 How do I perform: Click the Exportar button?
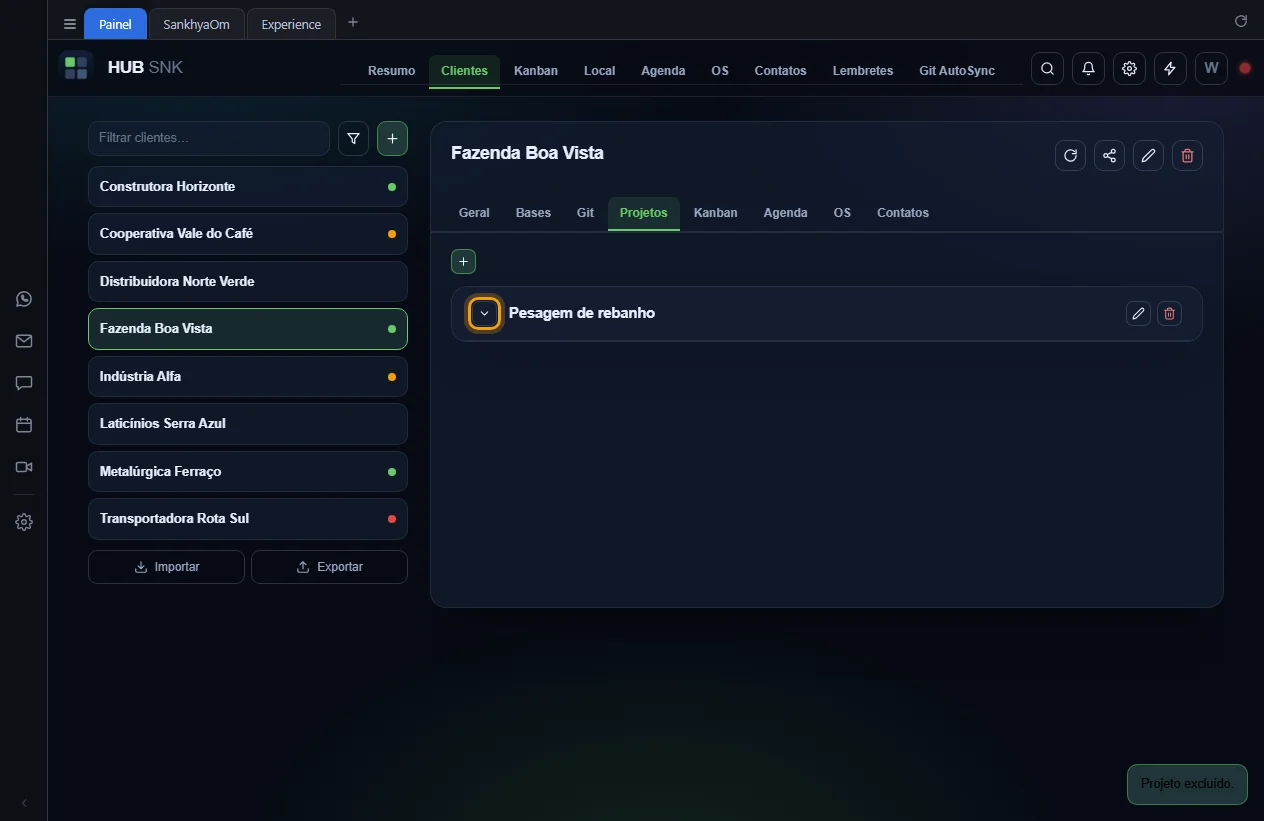coord(329,567)
